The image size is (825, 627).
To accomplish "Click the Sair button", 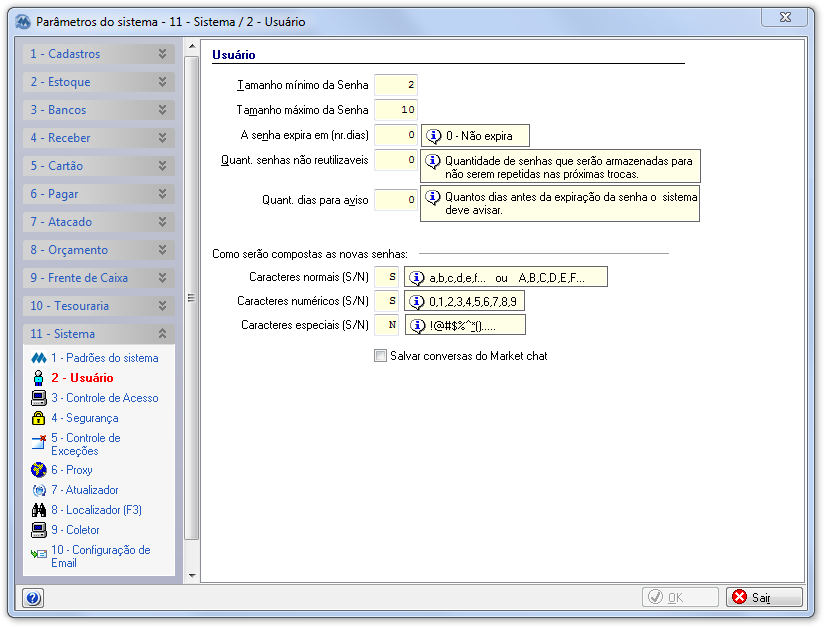I will (x=764, y=597).
